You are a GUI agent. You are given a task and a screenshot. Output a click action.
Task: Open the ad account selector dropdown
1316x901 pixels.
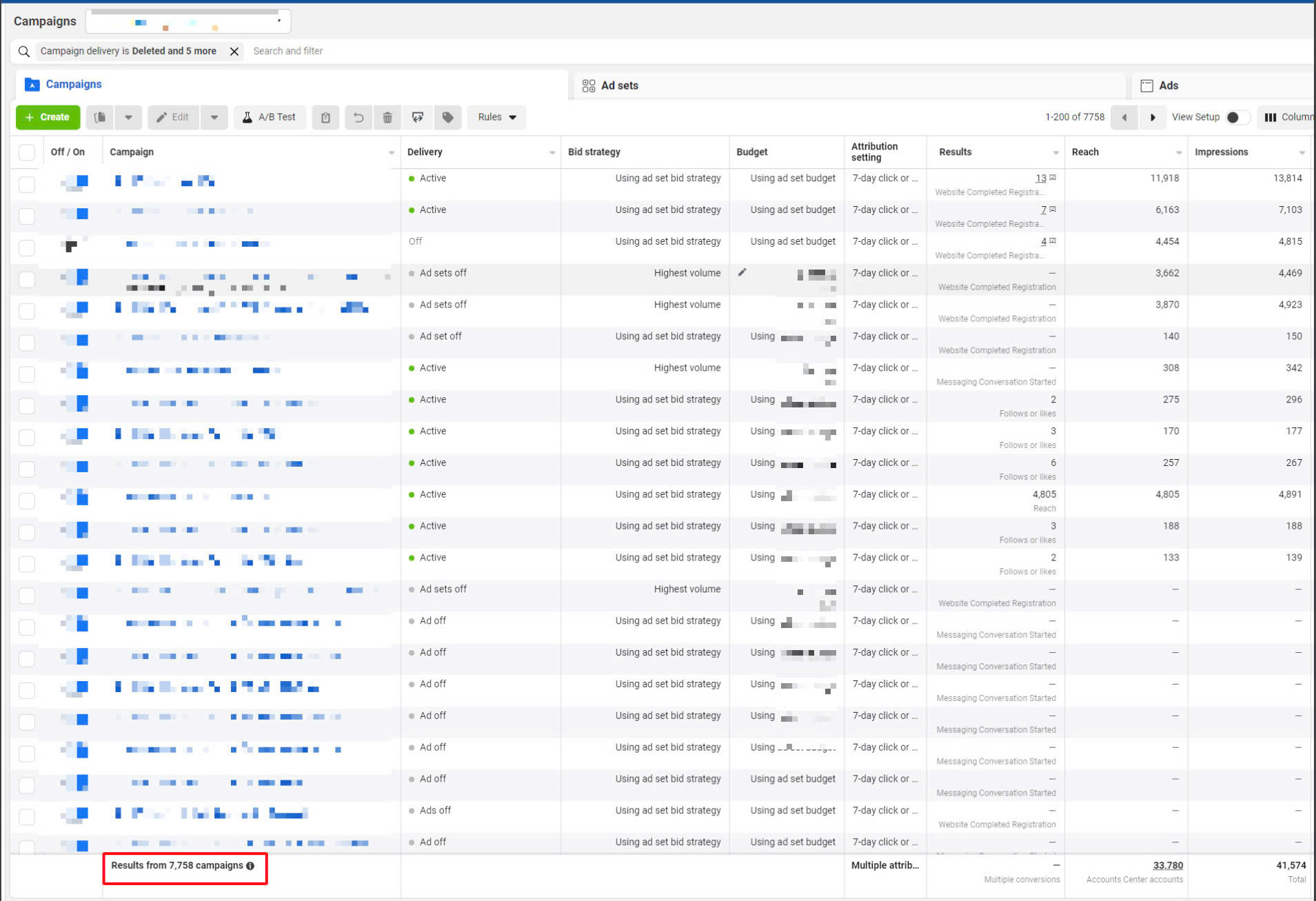pos(188,21)
